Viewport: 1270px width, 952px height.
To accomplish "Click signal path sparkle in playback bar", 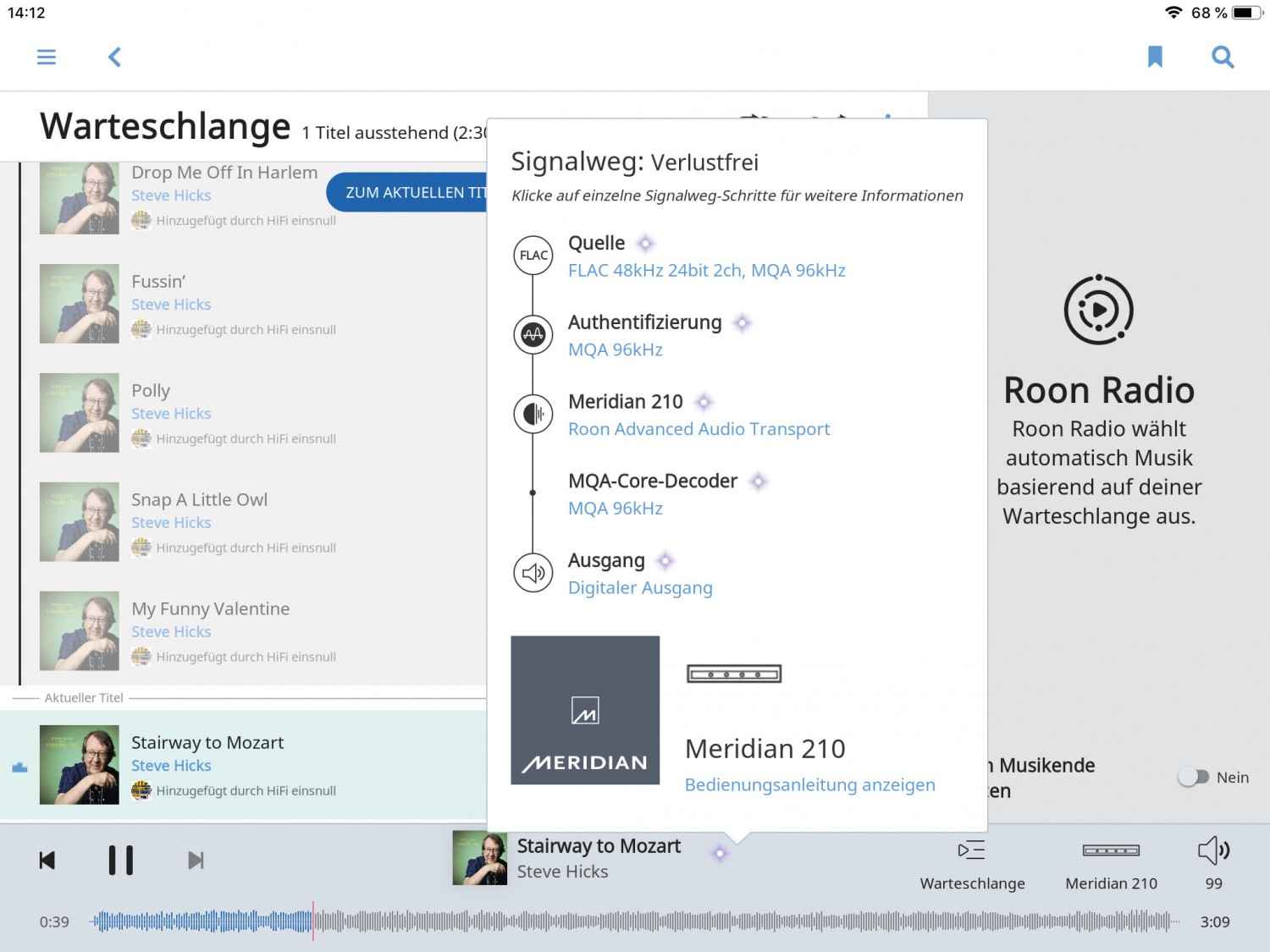I will pyautogui.click(x=720, y=853).
